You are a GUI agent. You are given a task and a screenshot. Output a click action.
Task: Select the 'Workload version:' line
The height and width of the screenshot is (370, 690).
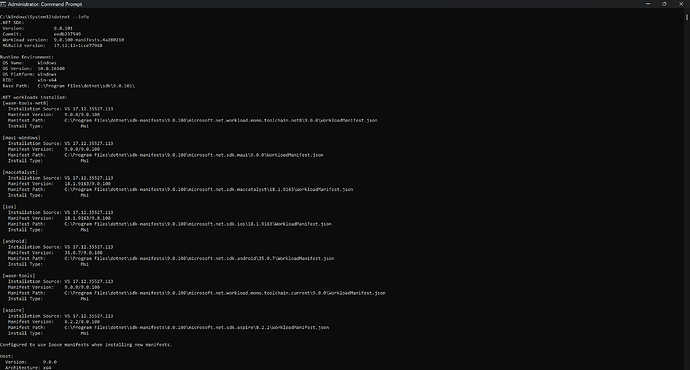click(x=63, y=40)
